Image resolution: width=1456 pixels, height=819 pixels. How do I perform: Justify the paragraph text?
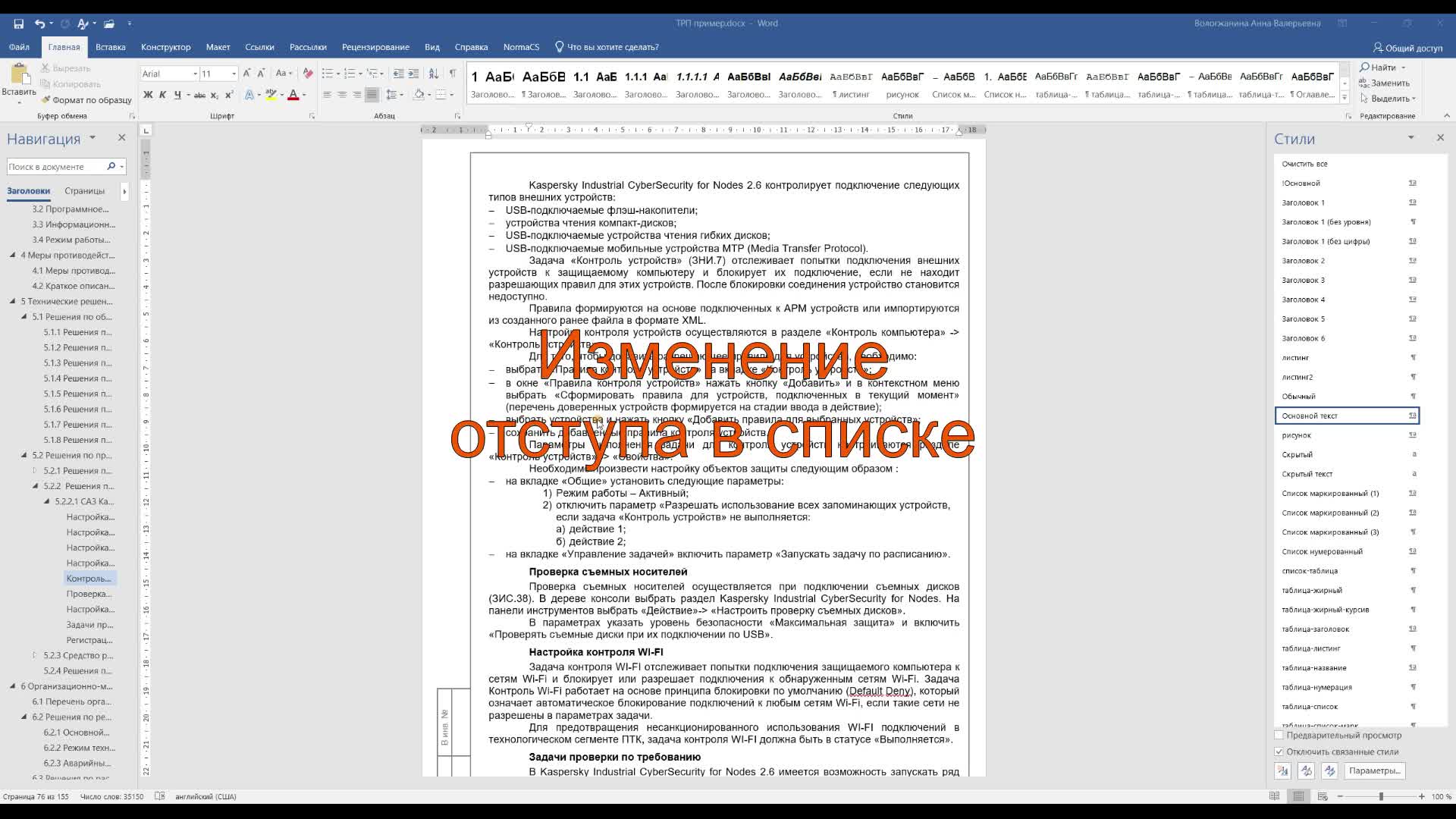(x=372, y=95)
